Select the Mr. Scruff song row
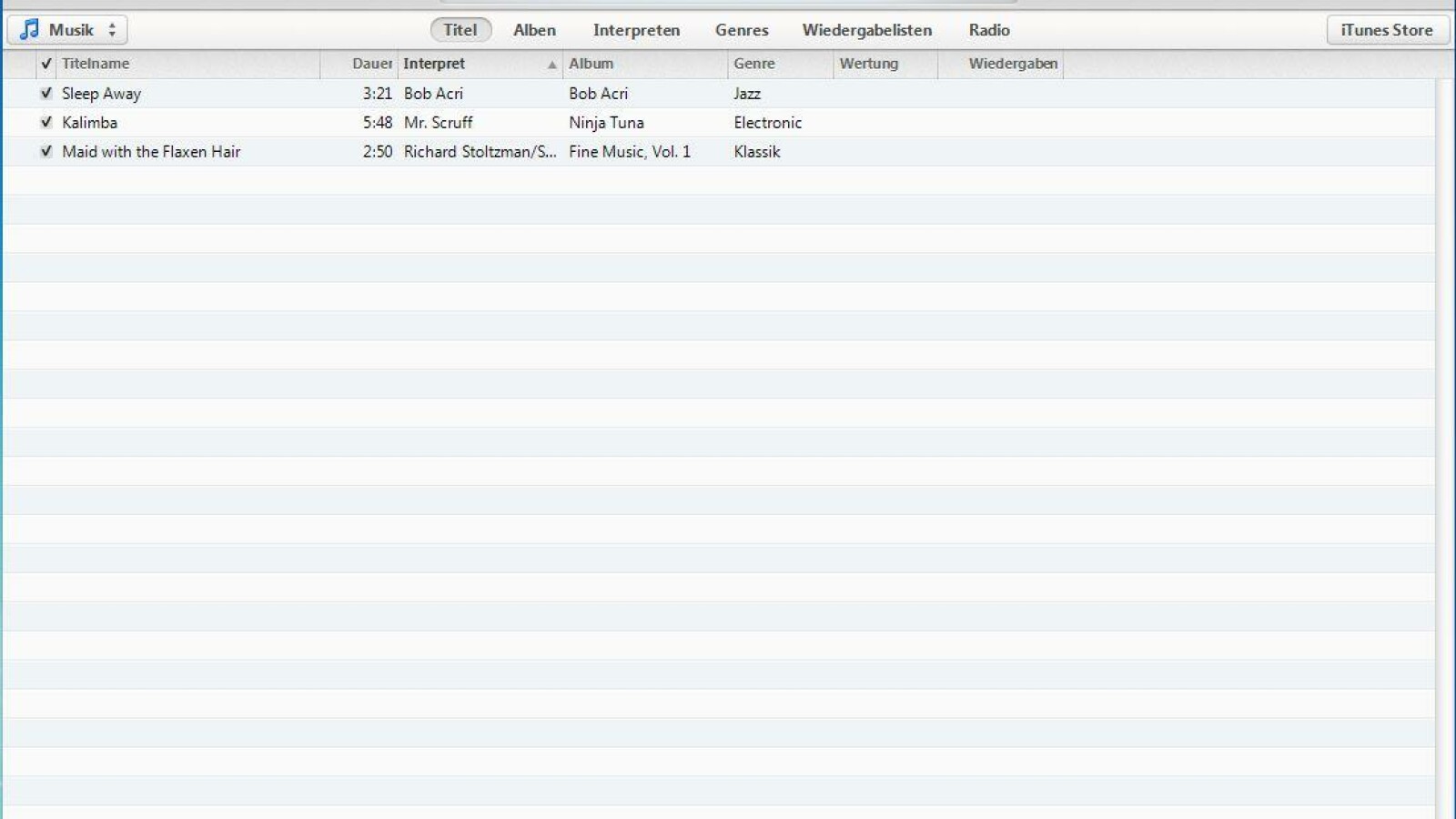Image resolution: width=1456 pixels, height=819 pixels. 438,123
